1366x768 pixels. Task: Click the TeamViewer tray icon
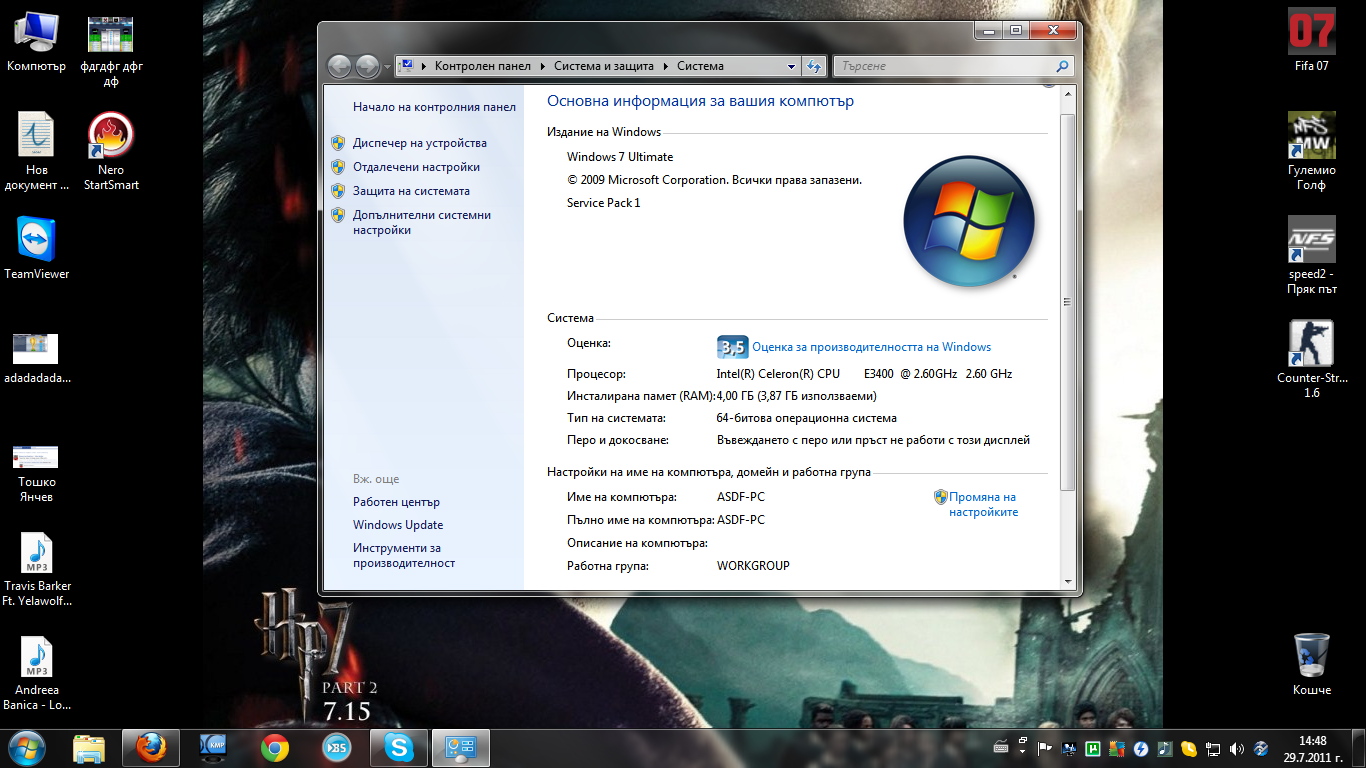tap(1262, 748)
